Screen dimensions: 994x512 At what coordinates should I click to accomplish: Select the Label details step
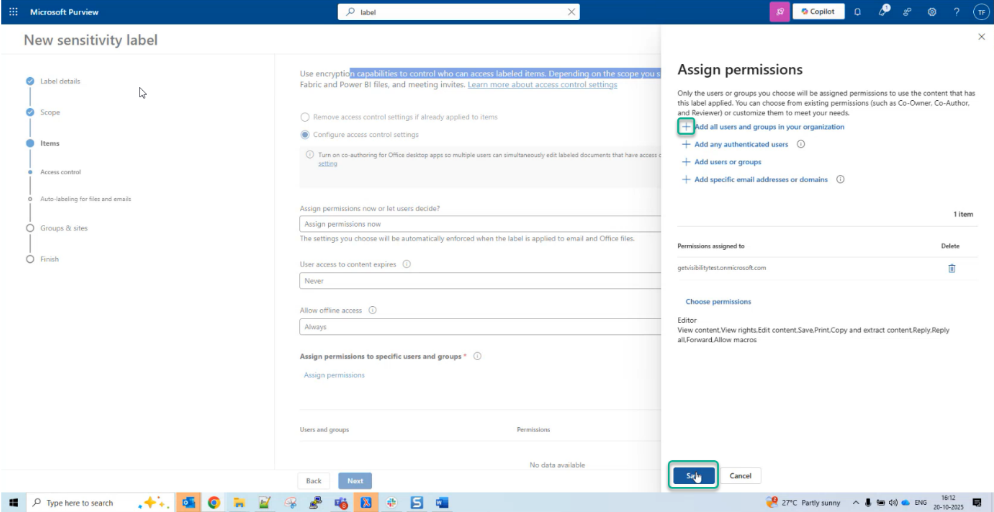pyautogui.click(x=60, y=81)
